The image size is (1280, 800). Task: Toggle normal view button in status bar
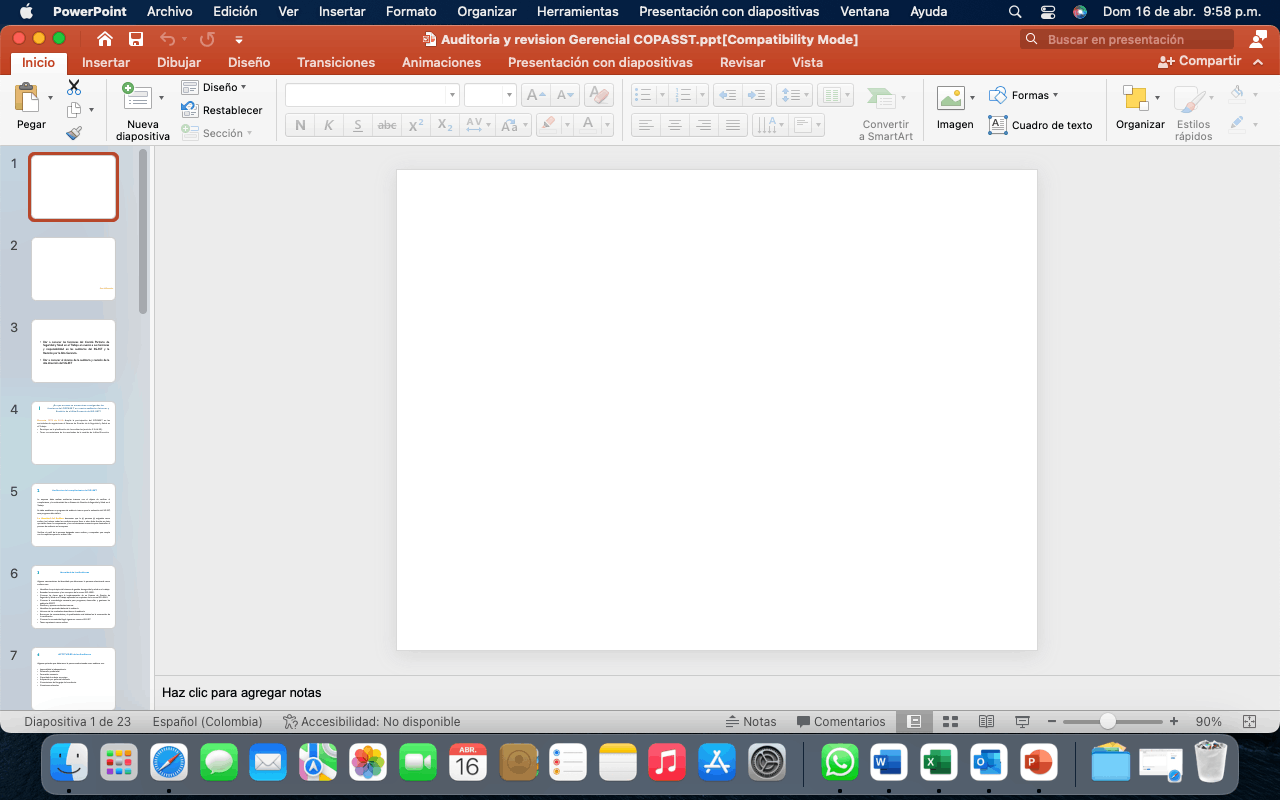[x=914, y=721]
